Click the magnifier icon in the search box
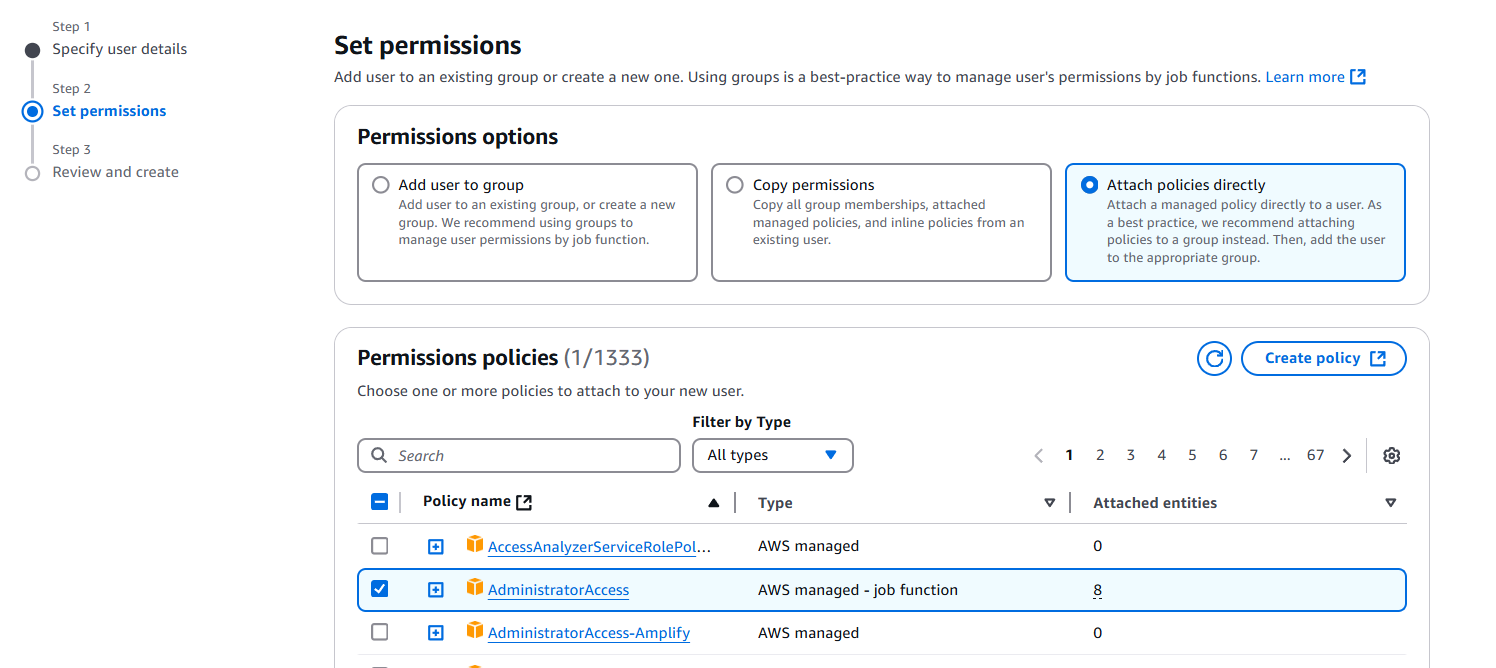Screen dimensions: 1496x668 [x=379, y=455]
